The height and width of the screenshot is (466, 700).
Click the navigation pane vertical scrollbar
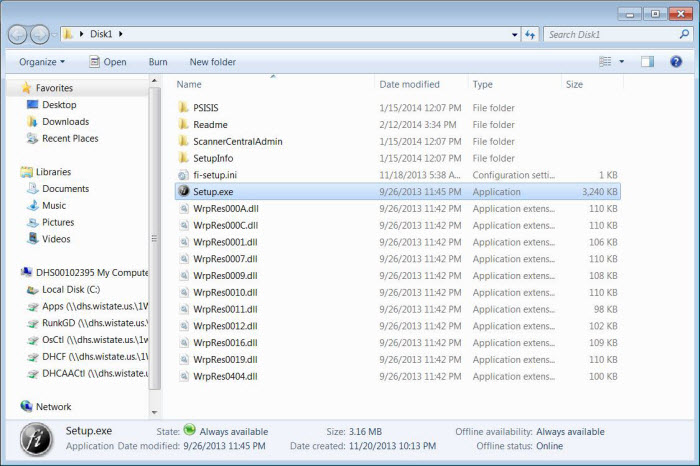153,238
